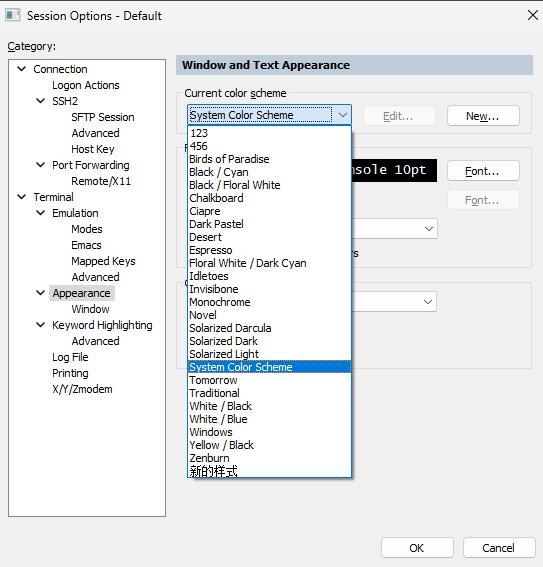Dismiss dialog with Cancel button
This screenshot has height=567, width=543.
click(499, 548)
